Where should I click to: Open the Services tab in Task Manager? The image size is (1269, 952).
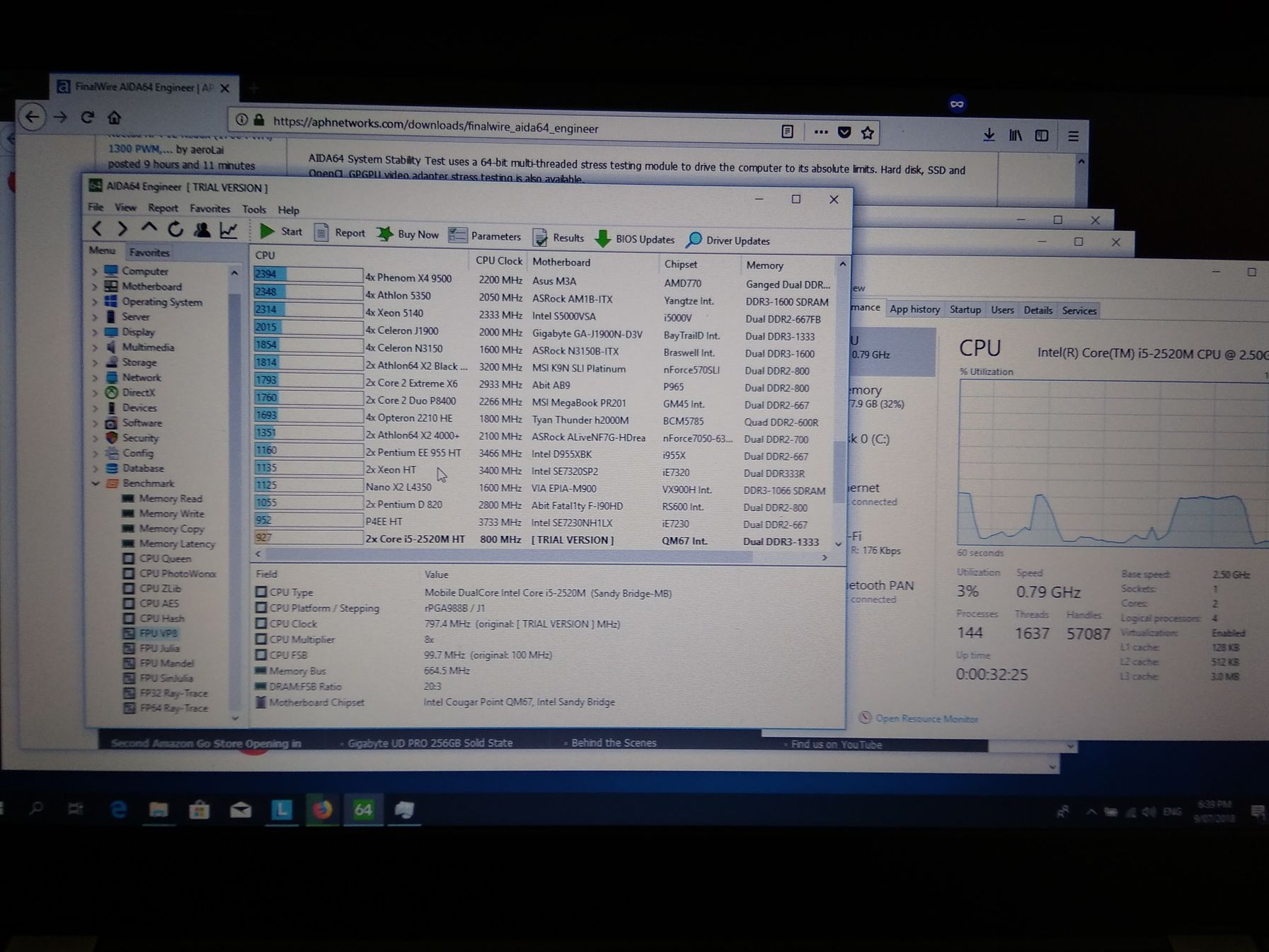[1079, 311]
